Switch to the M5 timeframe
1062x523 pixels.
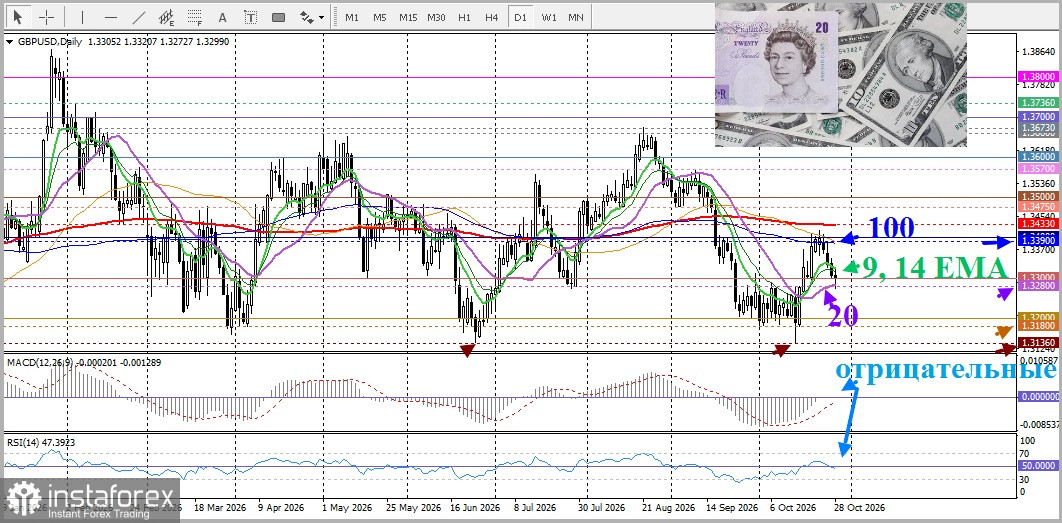tap(379, 18)
